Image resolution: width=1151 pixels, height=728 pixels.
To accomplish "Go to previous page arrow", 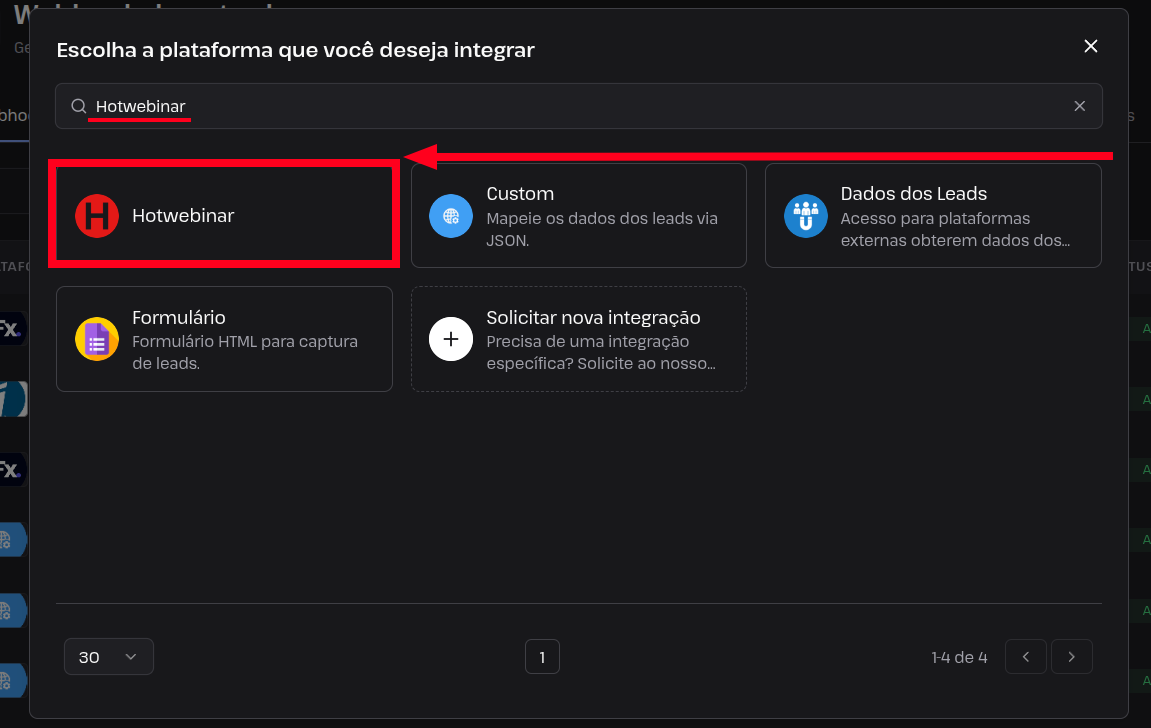I will [x=1025, y=657].
